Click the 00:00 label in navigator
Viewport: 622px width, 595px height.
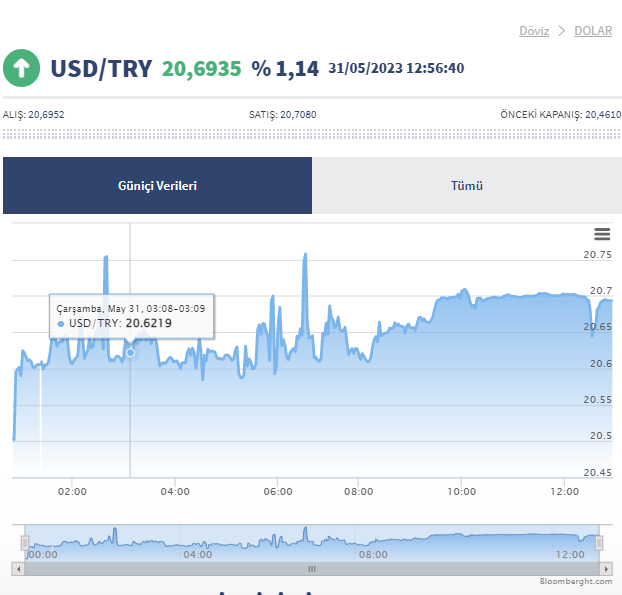point(43,555)
